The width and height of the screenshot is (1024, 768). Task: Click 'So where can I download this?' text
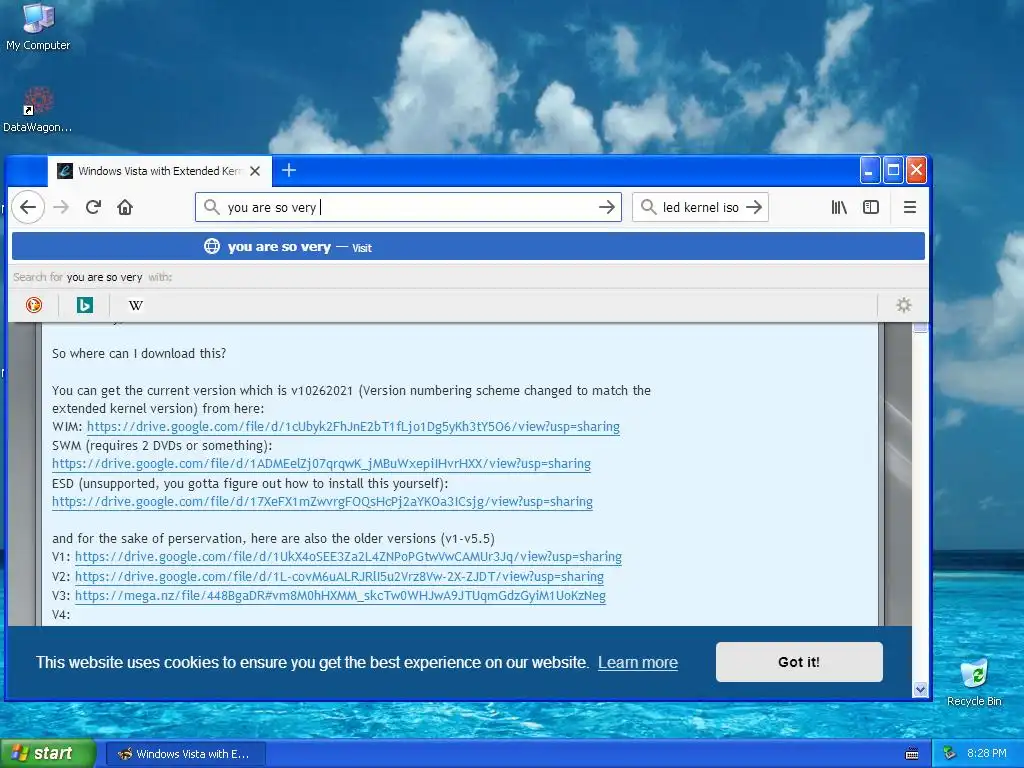139,354
